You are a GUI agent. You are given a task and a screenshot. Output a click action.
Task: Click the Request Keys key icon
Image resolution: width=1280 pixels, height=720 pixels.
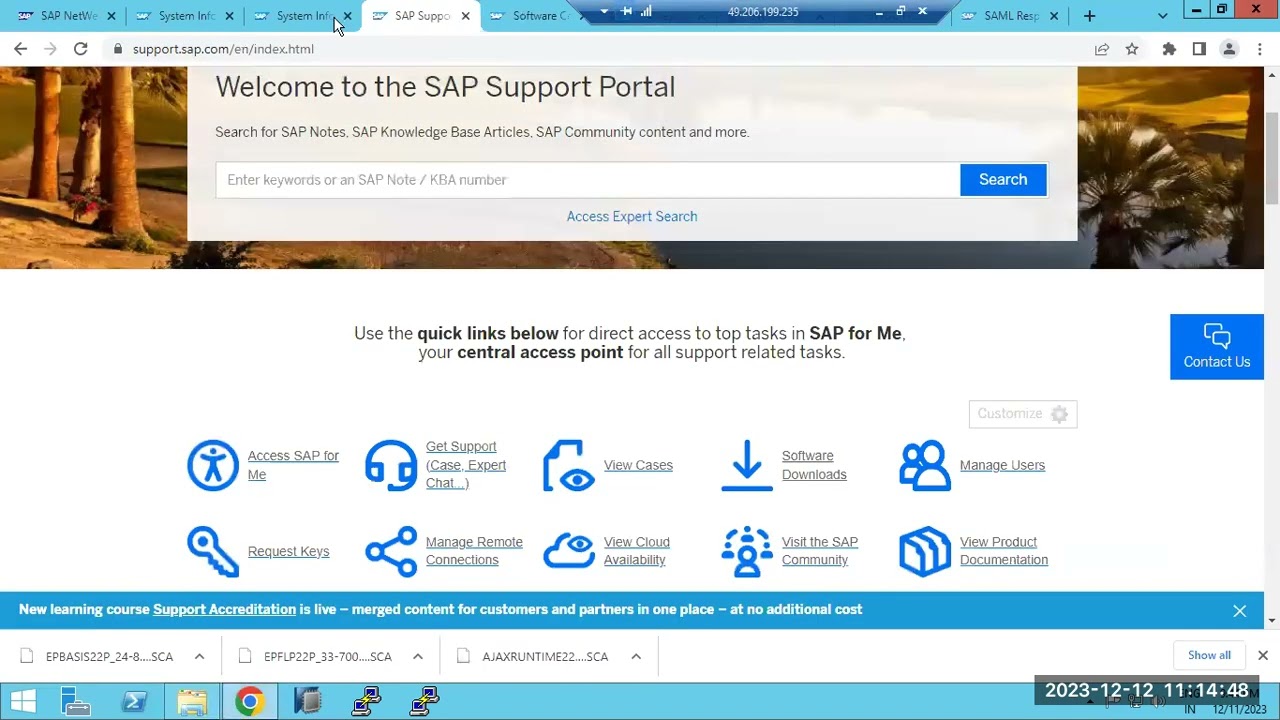click(213, 552)
